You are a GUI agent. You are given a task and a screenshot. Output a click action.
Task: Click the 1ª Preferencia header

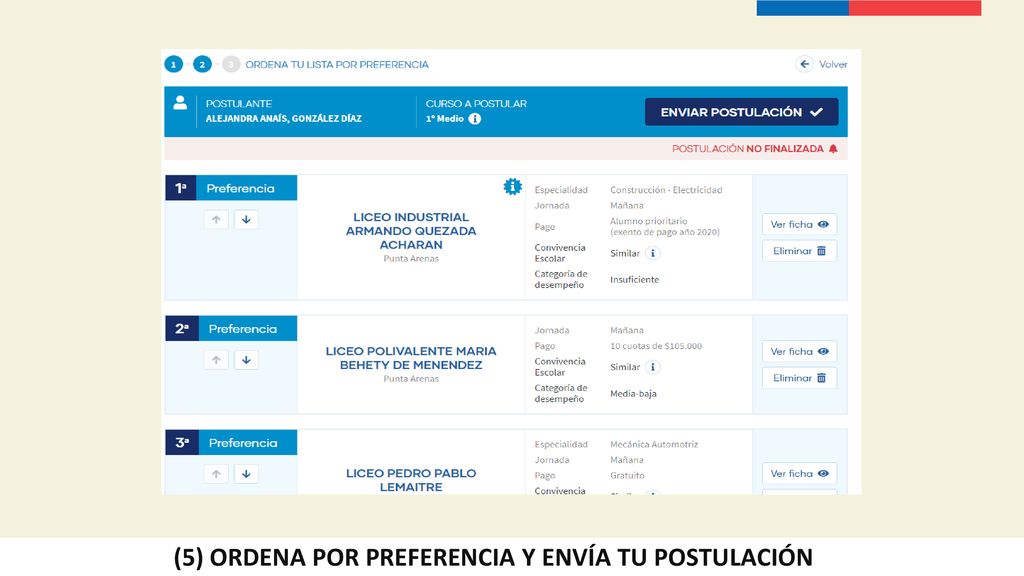tap(231, 188)
